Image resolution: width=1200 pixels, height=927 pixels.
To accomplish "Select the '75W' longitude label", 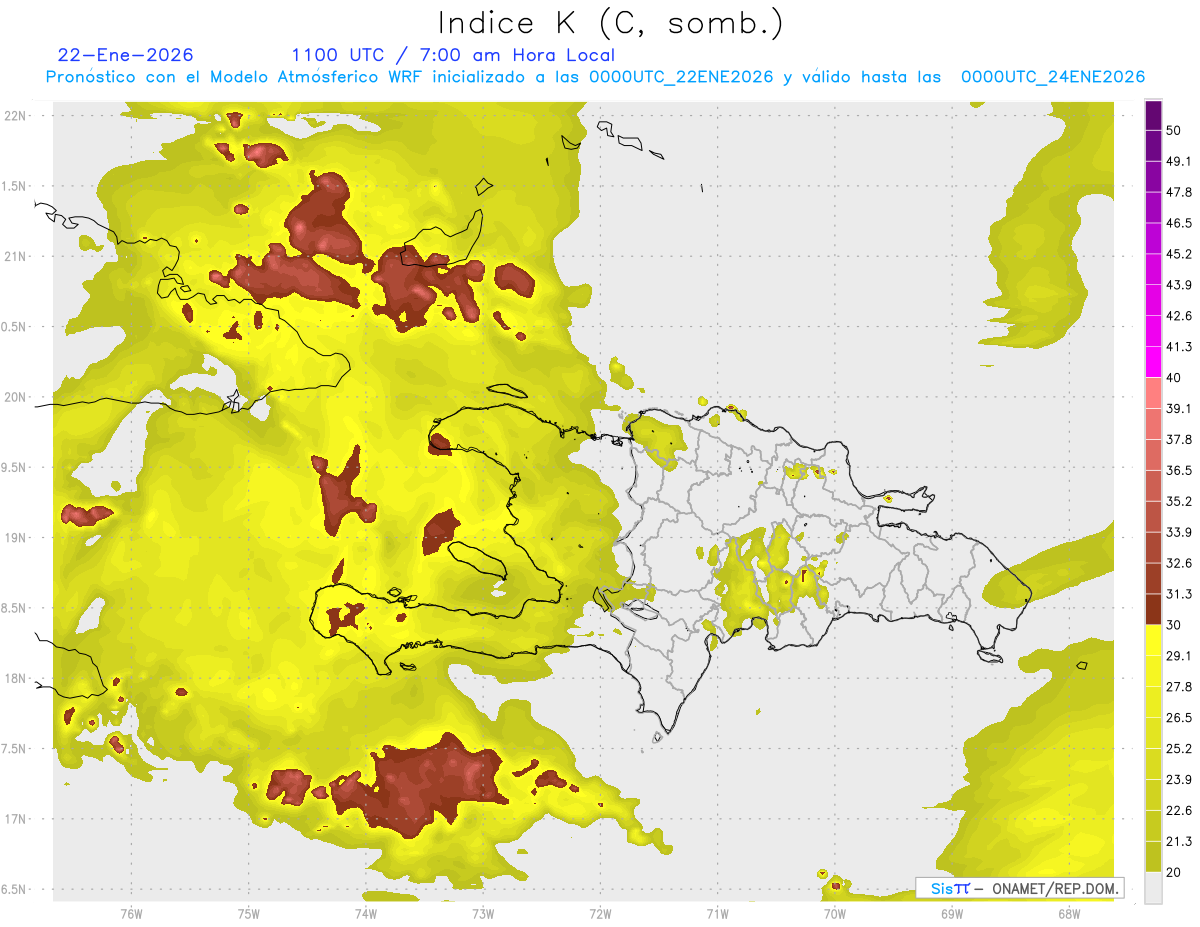I will pyautogui.click(x=249, y=913).
